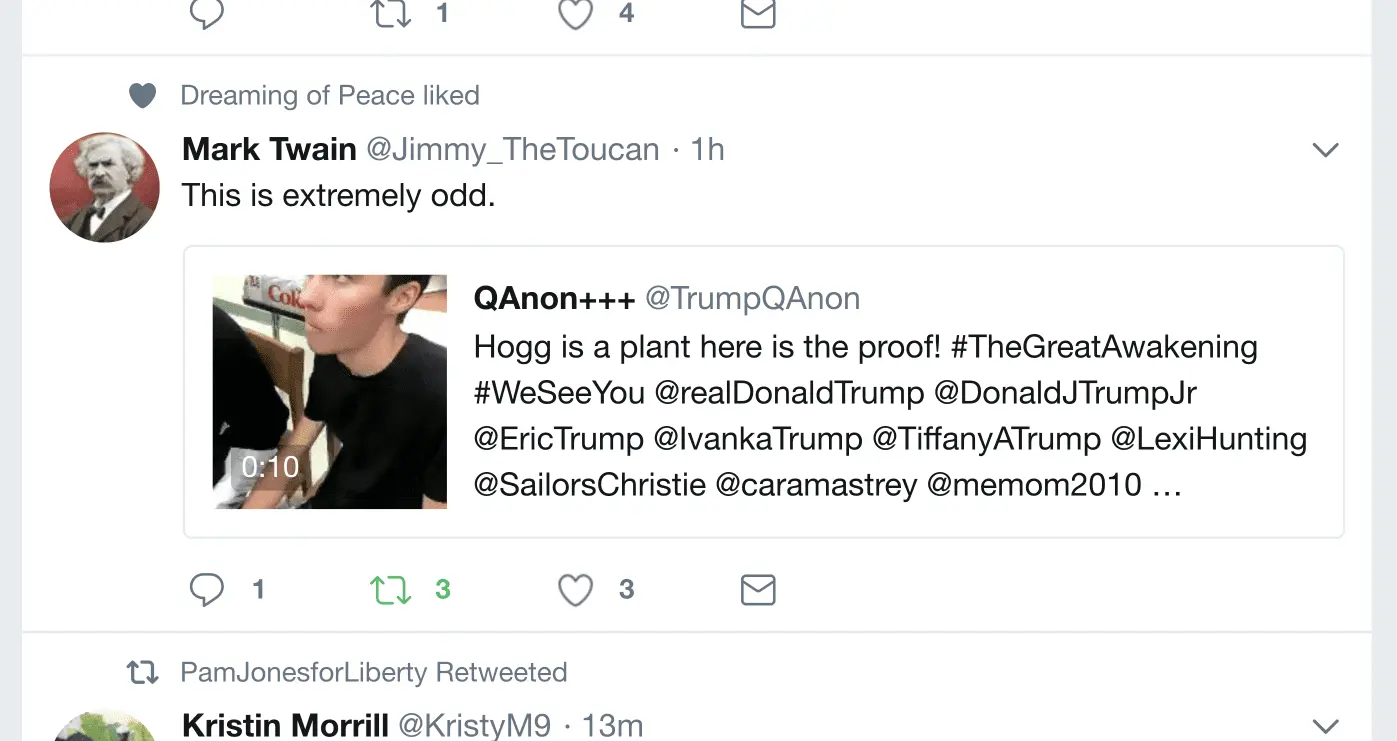This screenshot has height=741, width=1397.
Task: Like the top tweet showing 4 likes
Action: [575, 14]
